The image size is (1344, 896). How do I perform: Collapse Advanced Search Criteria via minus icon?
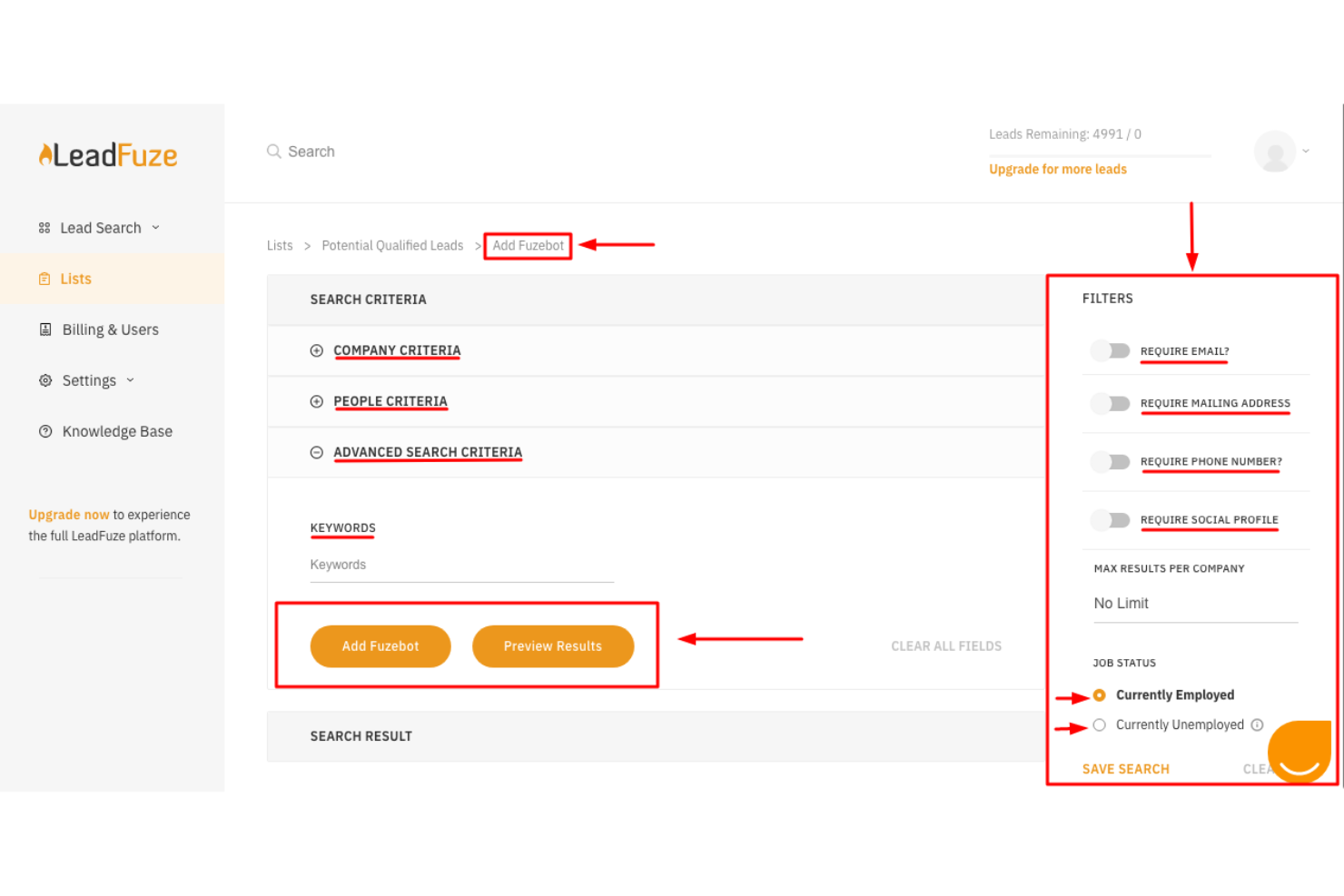click(x=317, y=452)
